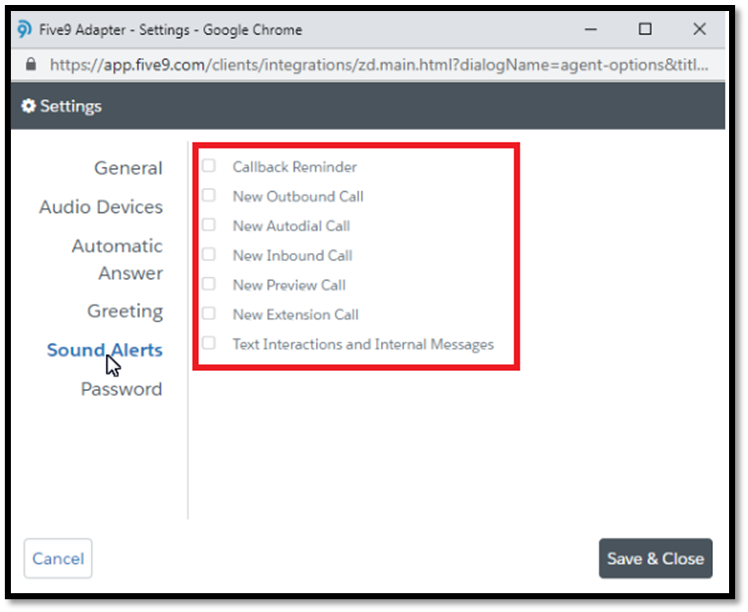Viewport: 748px width, 612px height.
Task: Toggle the New Inbound Call checkbox
Action: point(208,254)
